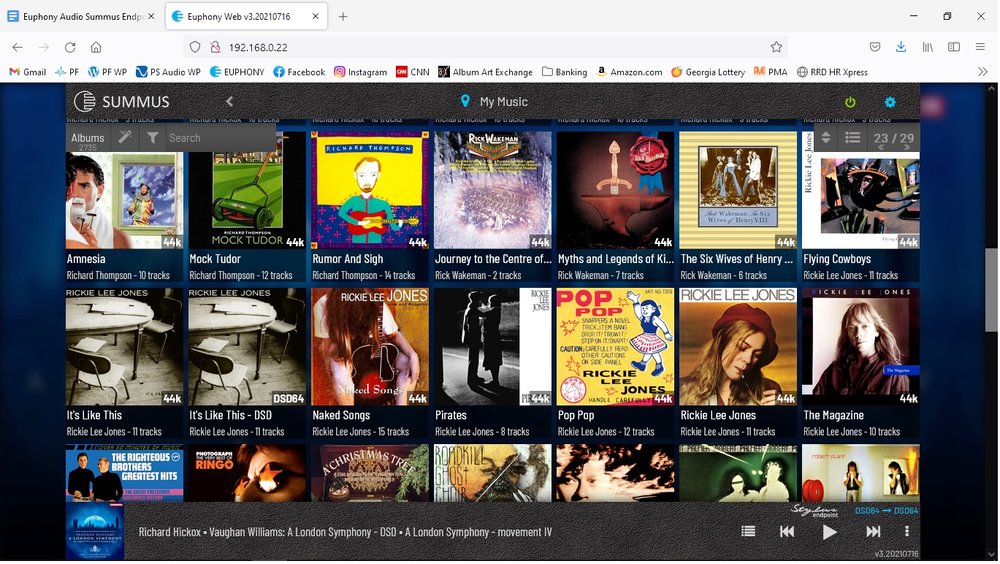Skip to previous track
This screenshot has width=1000, height=564.
click(787, 531)
